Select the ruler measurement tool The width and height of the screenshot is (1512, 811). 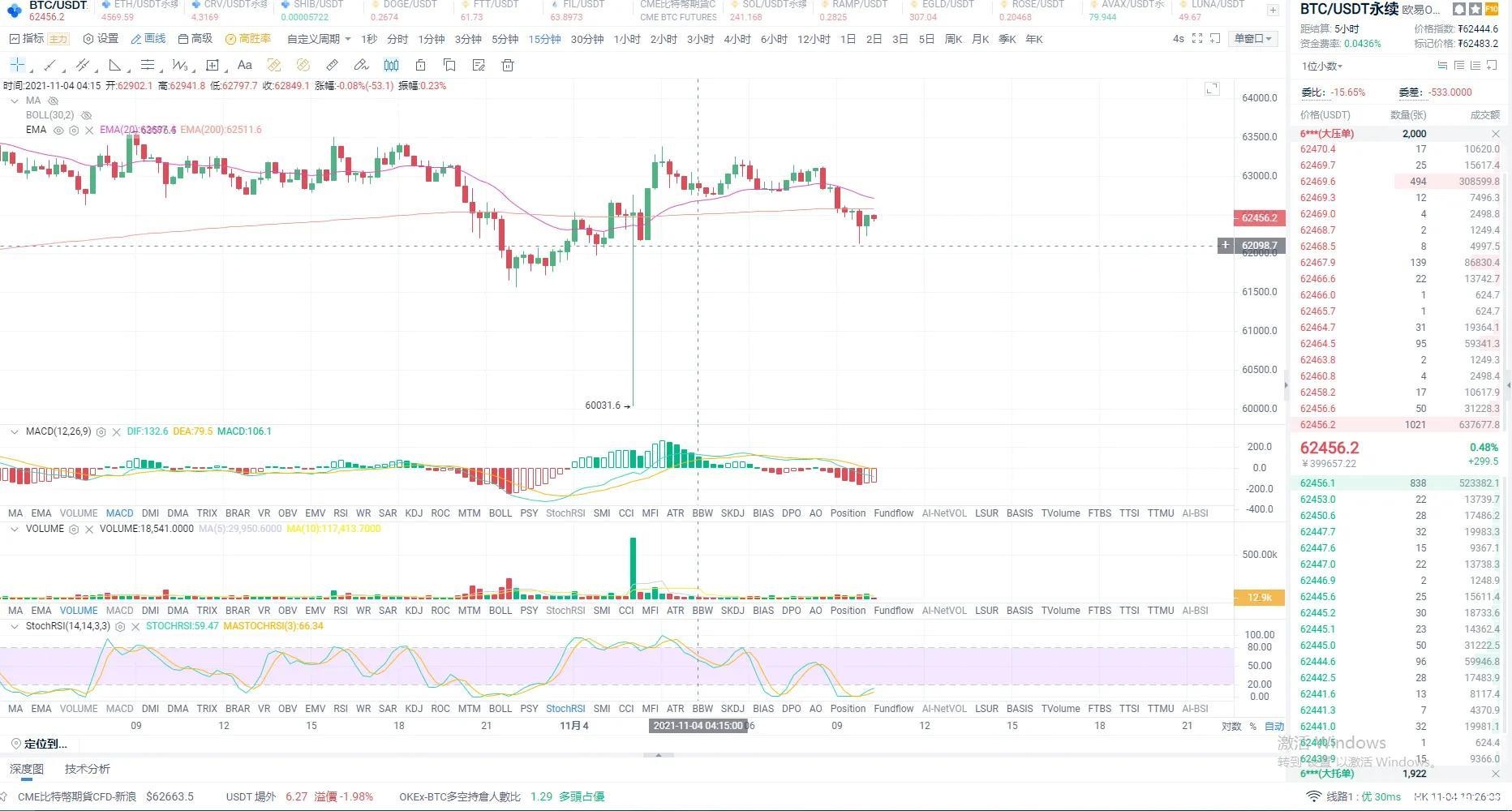332,65
